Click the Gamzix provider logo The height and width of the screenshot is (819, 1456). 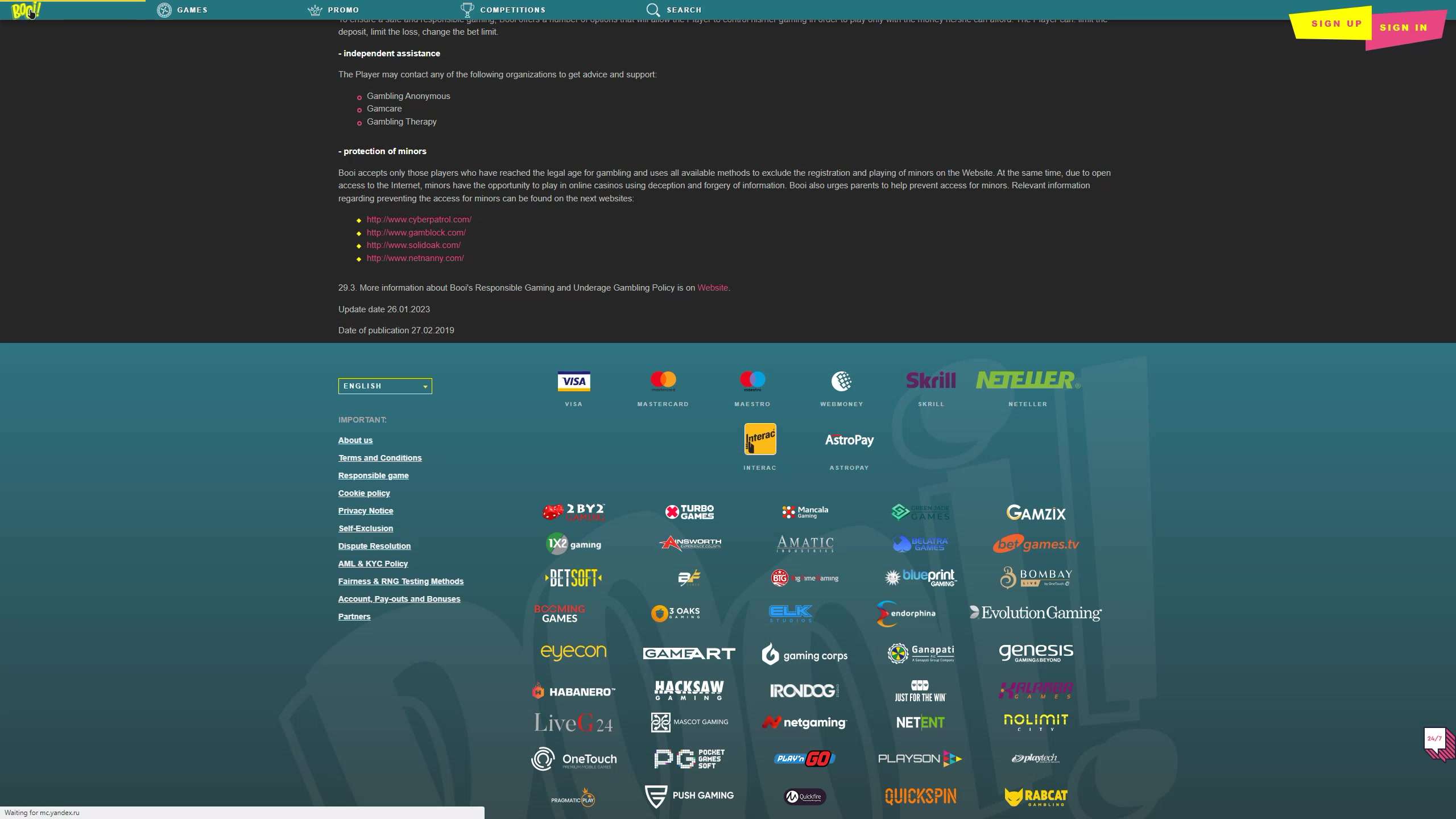[x=1036, y=513]
